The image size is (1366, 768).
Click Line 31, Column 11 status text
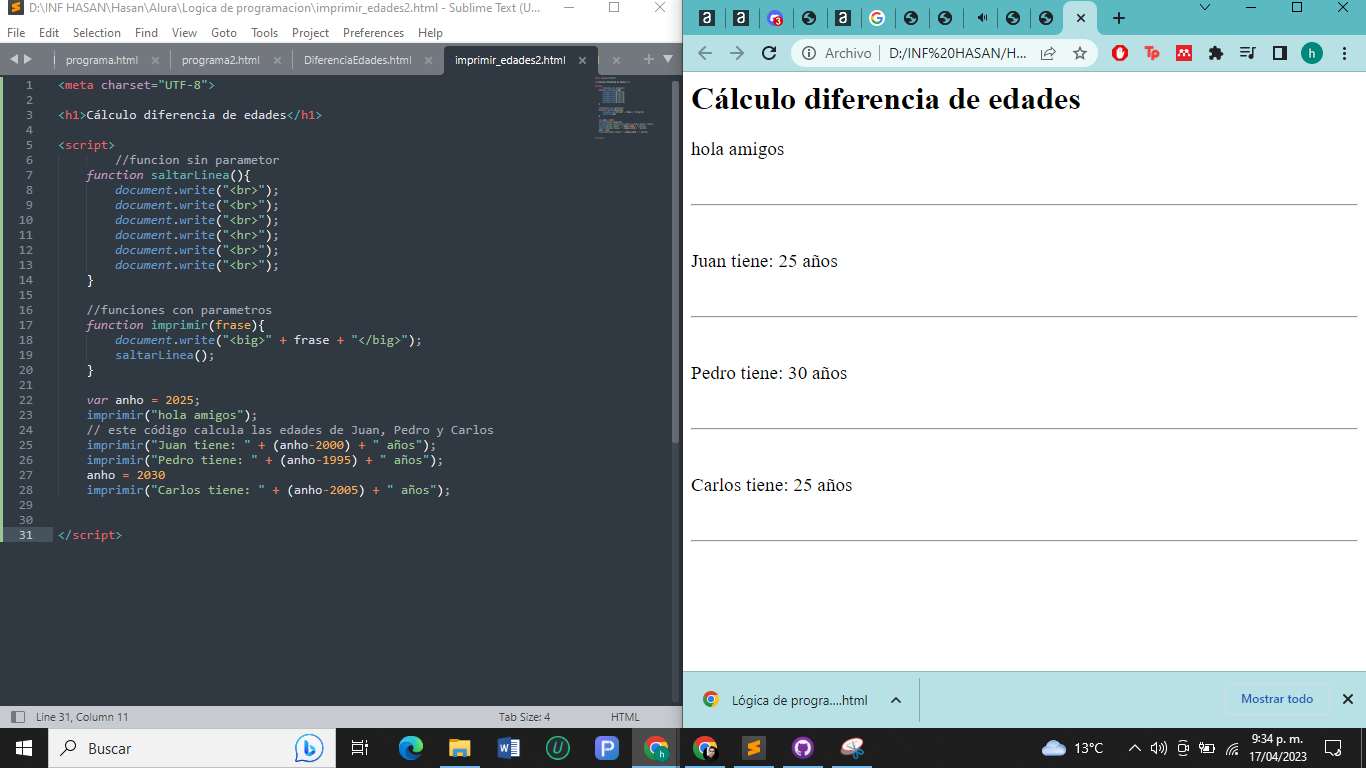point(82,717)
